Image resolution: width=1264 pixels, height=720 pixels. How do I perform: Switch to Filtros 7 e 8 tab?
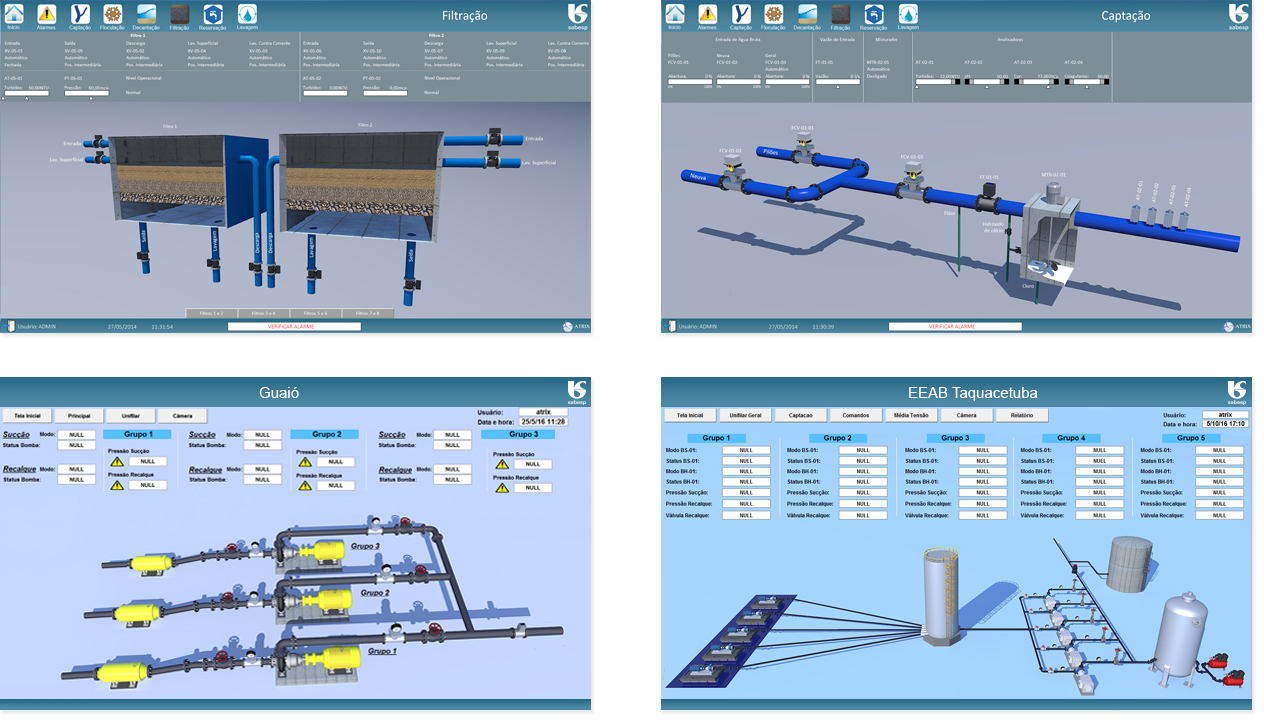(368, 313)
